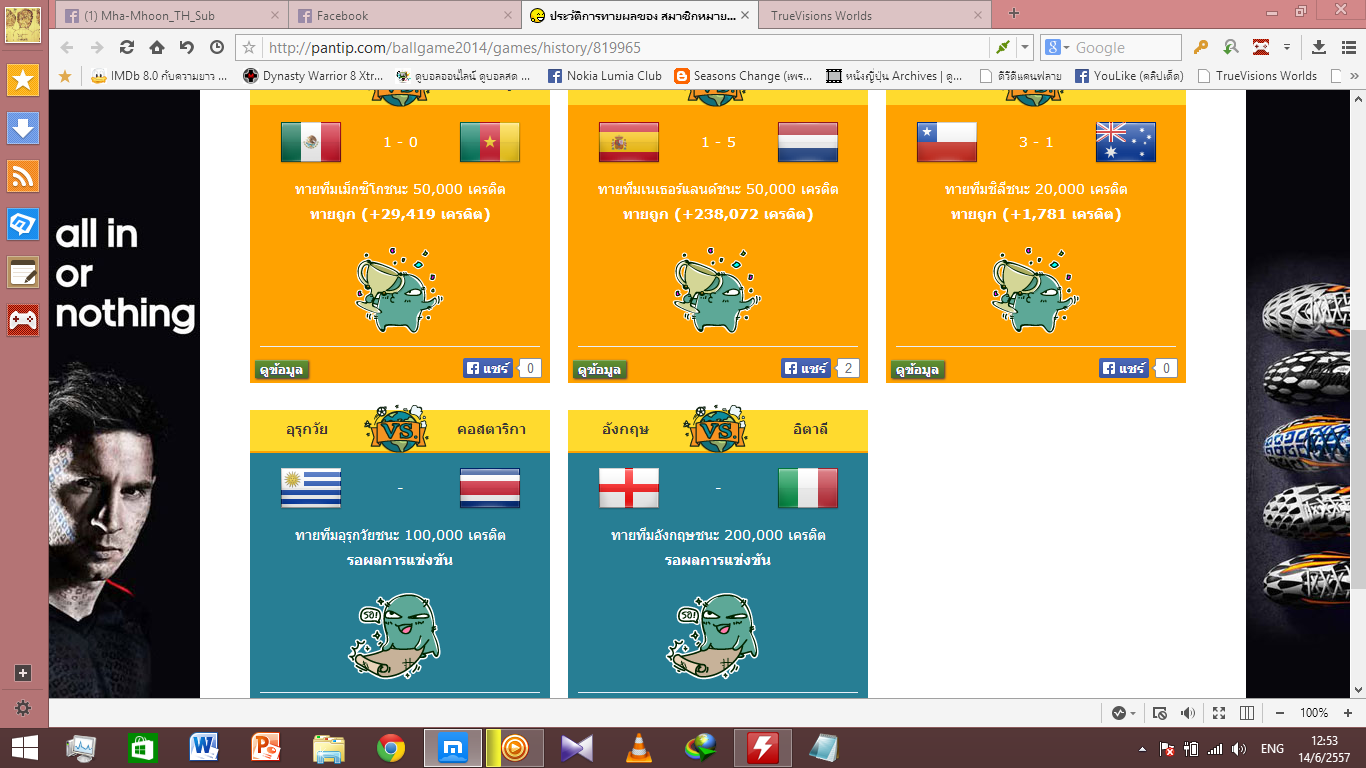Add a sidebar extension with the plus icon
Image resolution: width=1366 pixels, height=768 pixels.
point(23,673)
